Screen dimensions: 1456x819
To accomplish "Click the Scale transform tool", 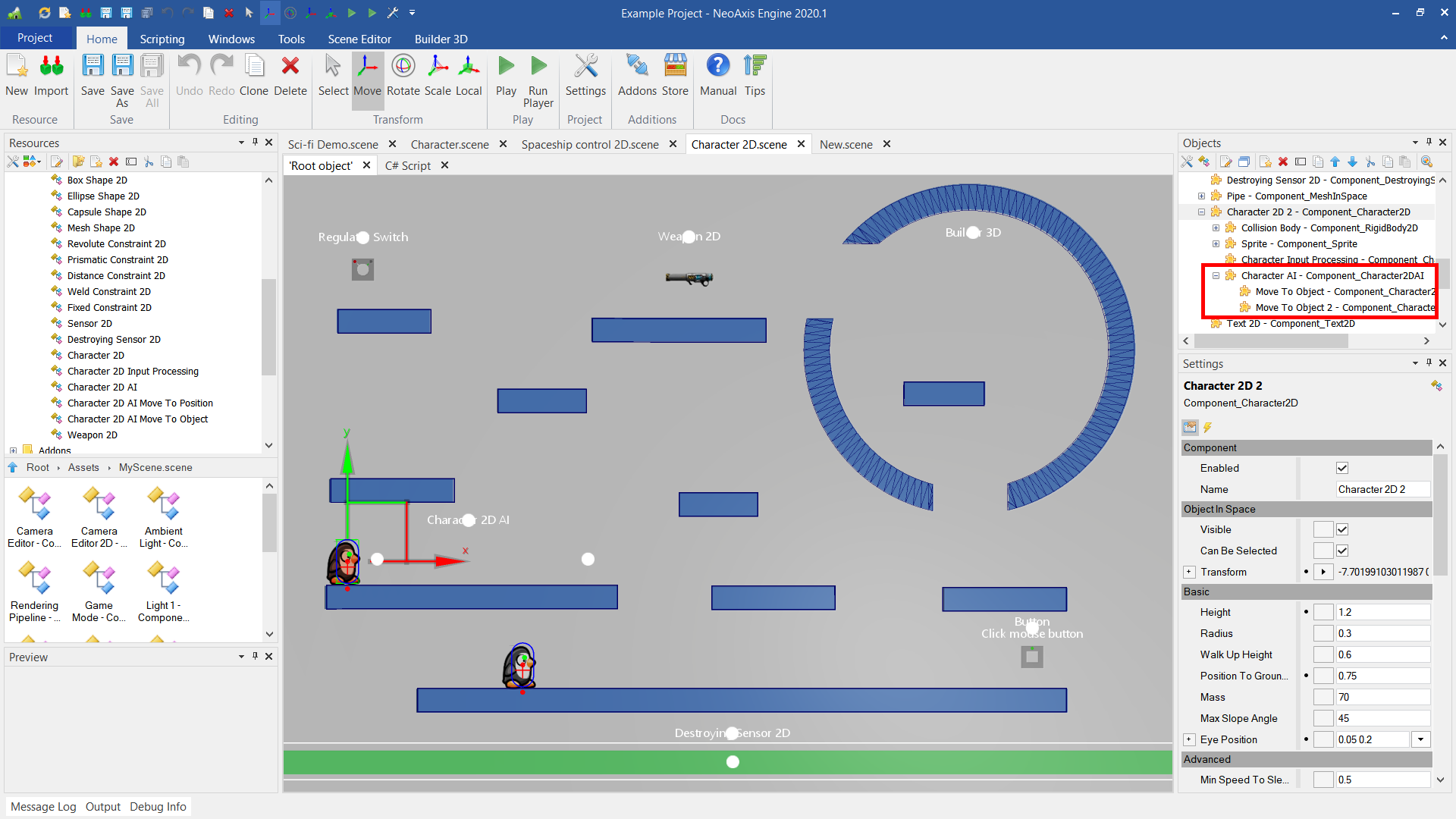I will tap(438, 76).
